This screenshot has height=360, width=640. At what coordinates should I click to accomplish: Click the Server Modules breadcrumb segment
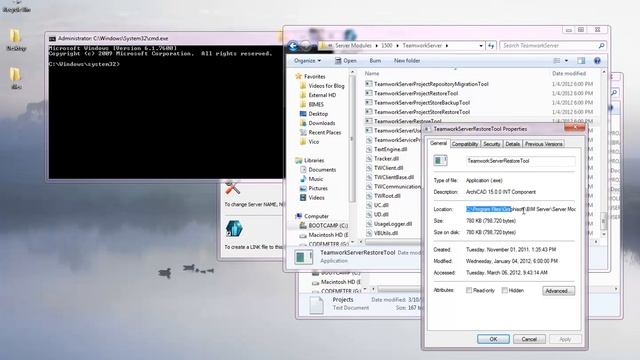point(353,46)
